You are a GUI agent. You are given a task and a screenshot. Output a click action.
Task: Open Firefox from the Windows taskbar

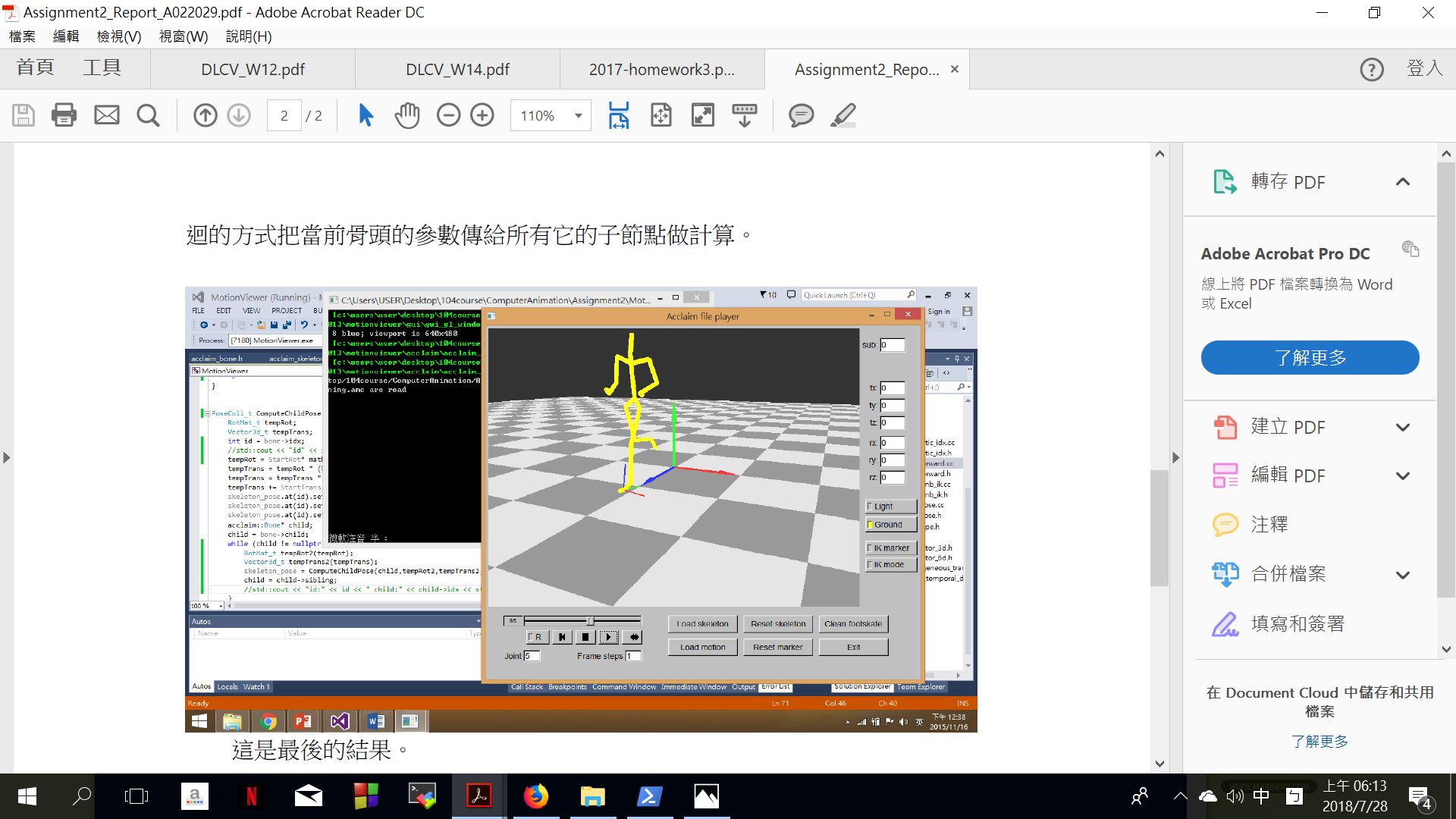click(x=535, y=796)
